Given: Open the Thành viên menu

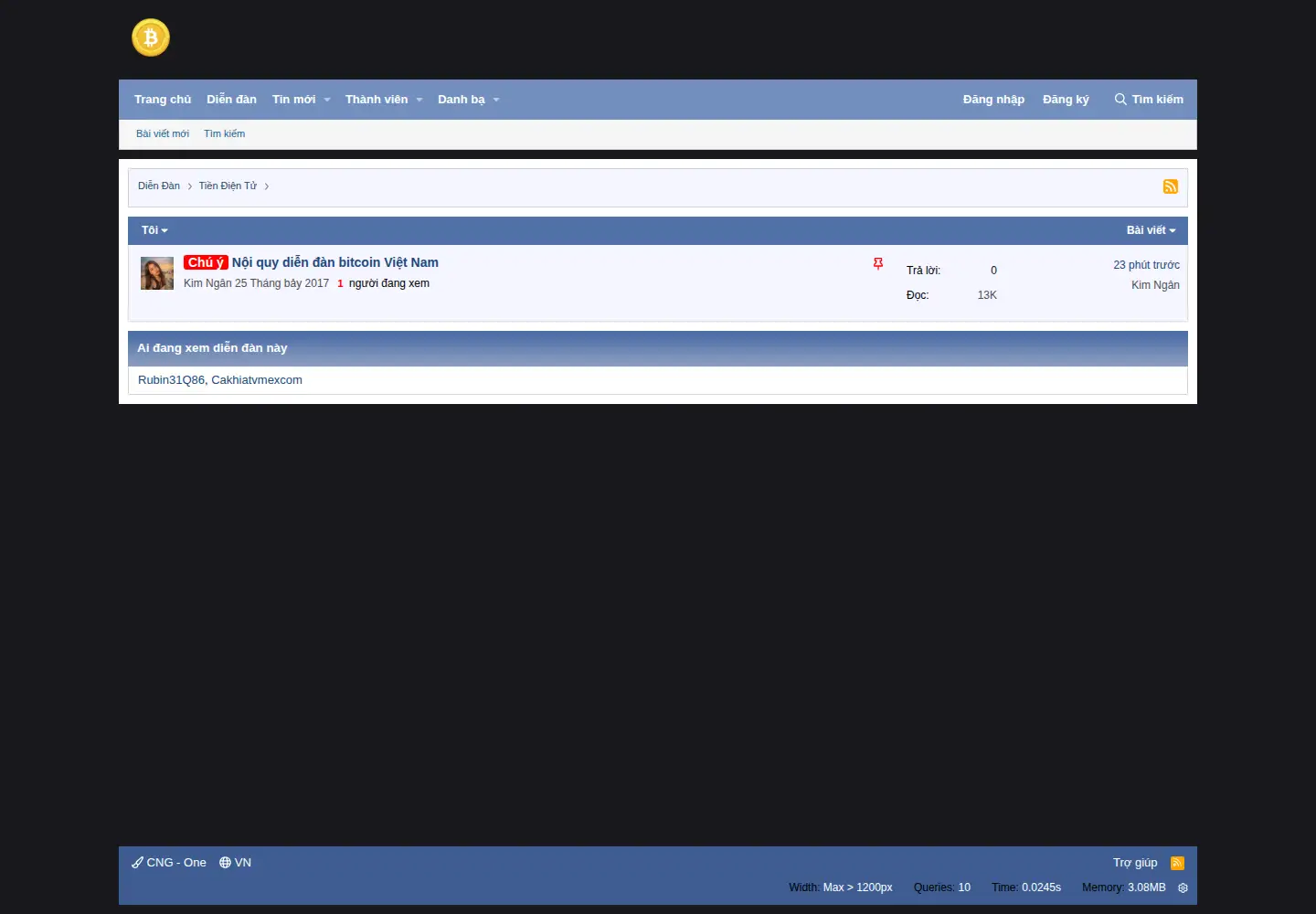Looking at the screenshot, I should point(377,100).
